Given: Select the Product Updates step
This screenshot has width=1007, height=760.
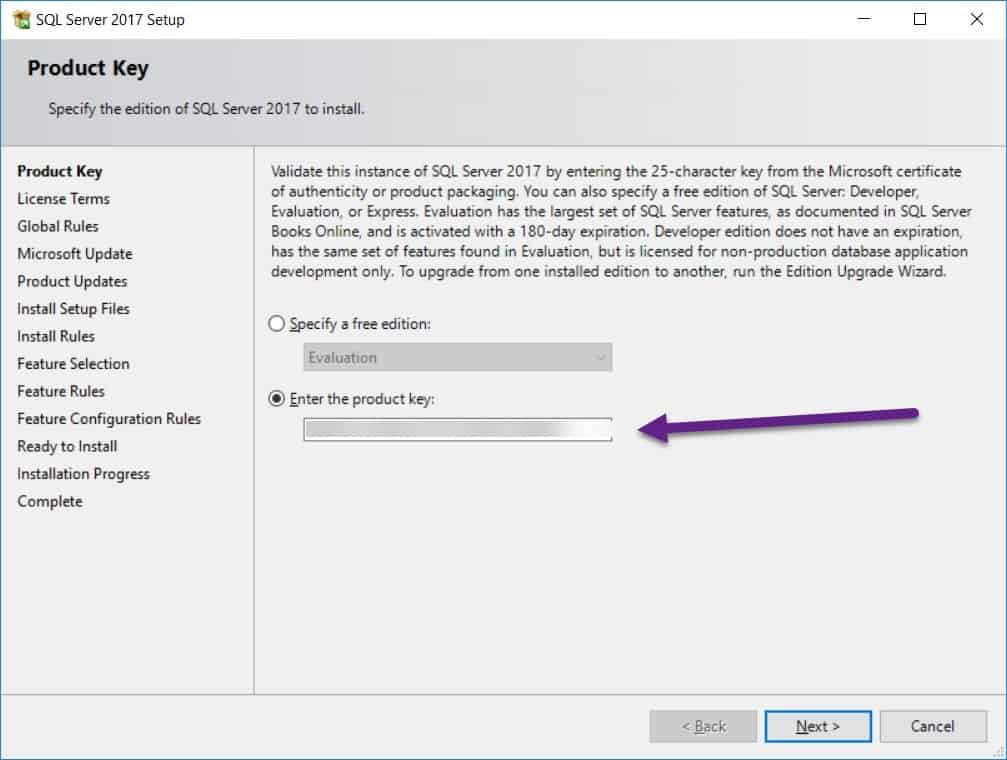Looking at the screenshot, I should 72,282.
